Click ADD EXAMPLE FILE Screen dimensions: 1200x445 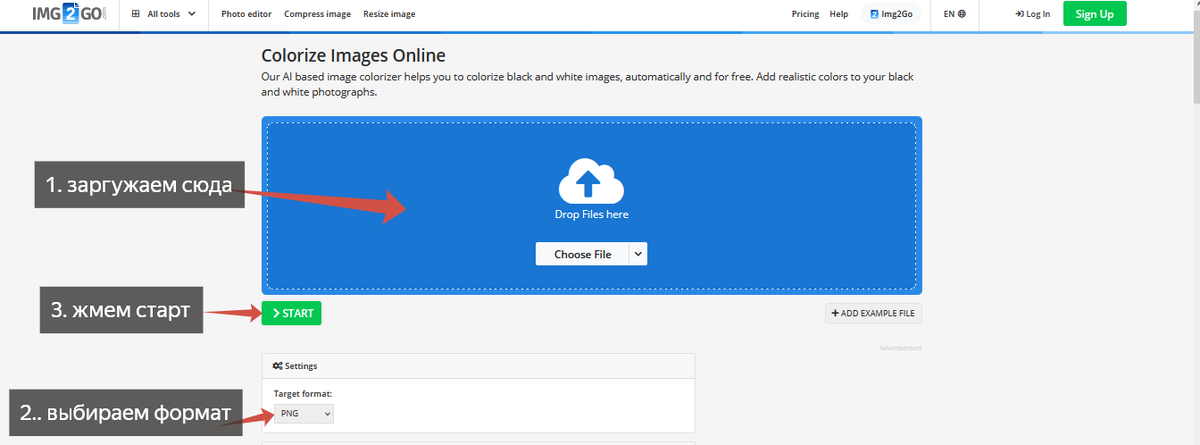873,313
